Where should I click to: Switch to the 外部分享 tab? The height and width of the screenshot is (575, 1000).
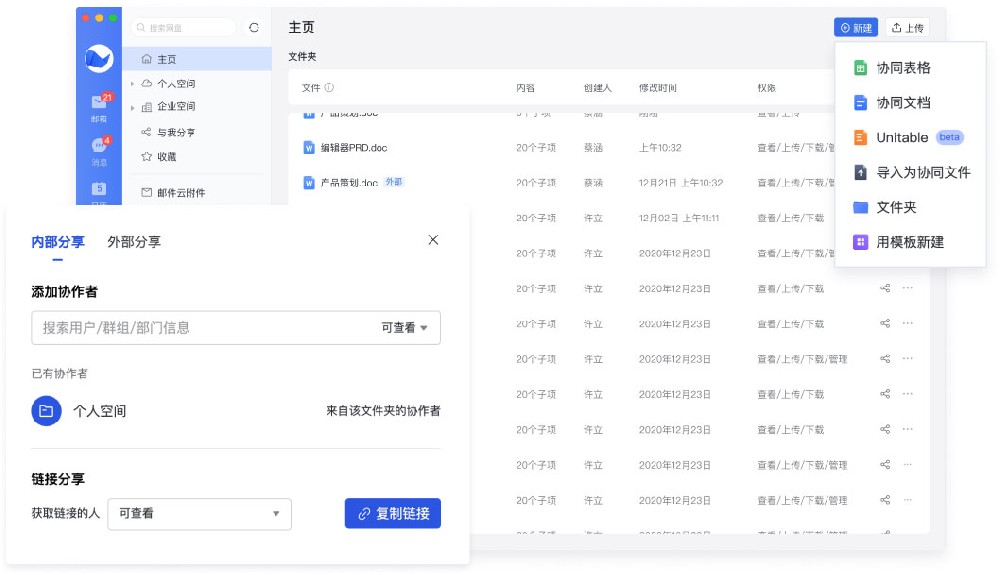tap(134, 242)
